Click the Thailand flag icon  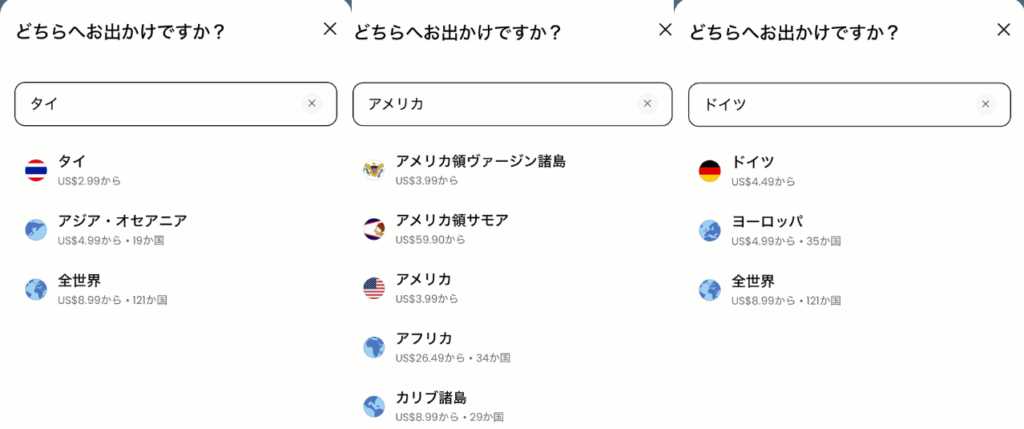[36, 170]
